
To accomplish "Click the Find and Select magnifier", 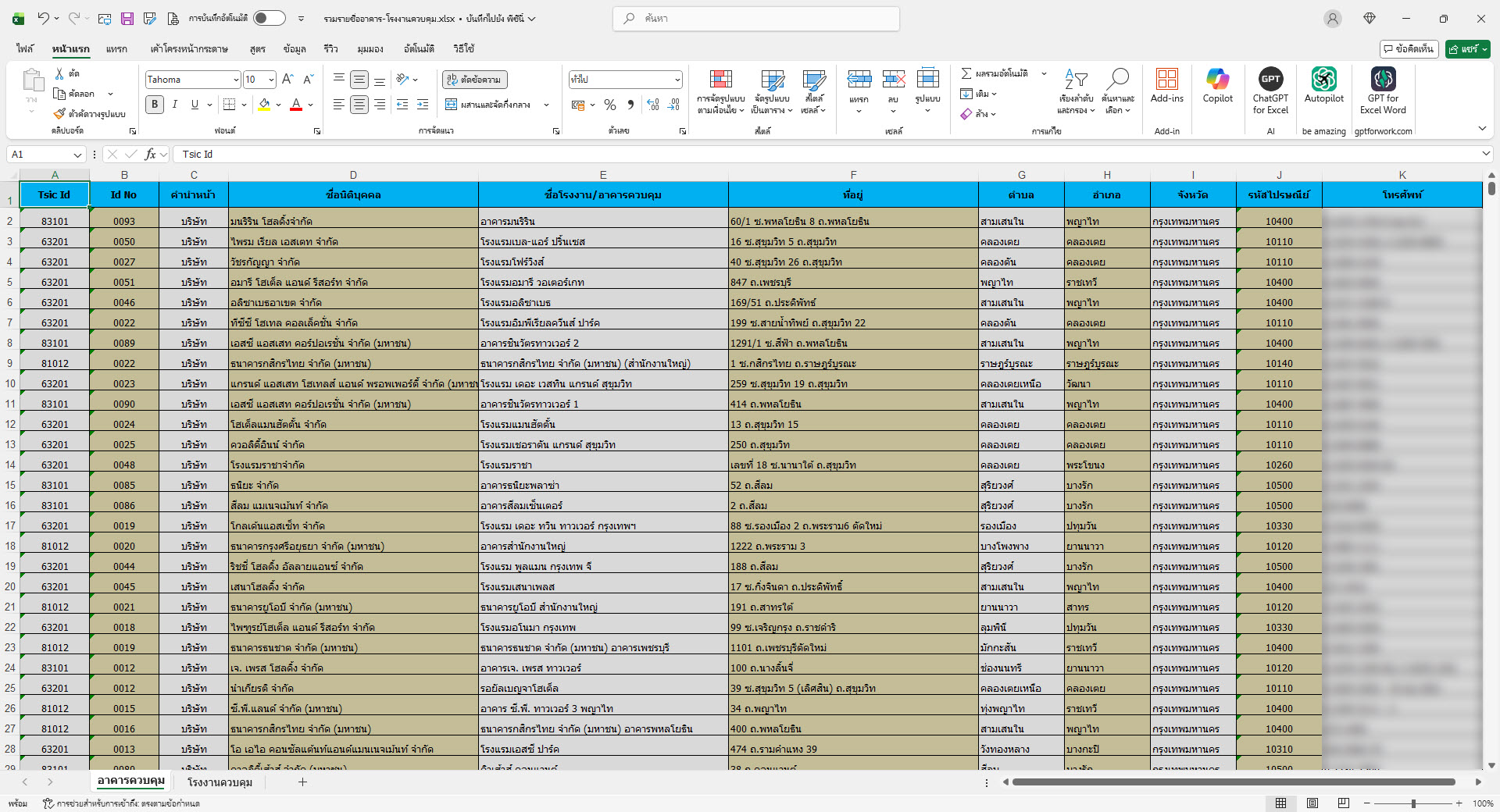I will (1118, 80).
